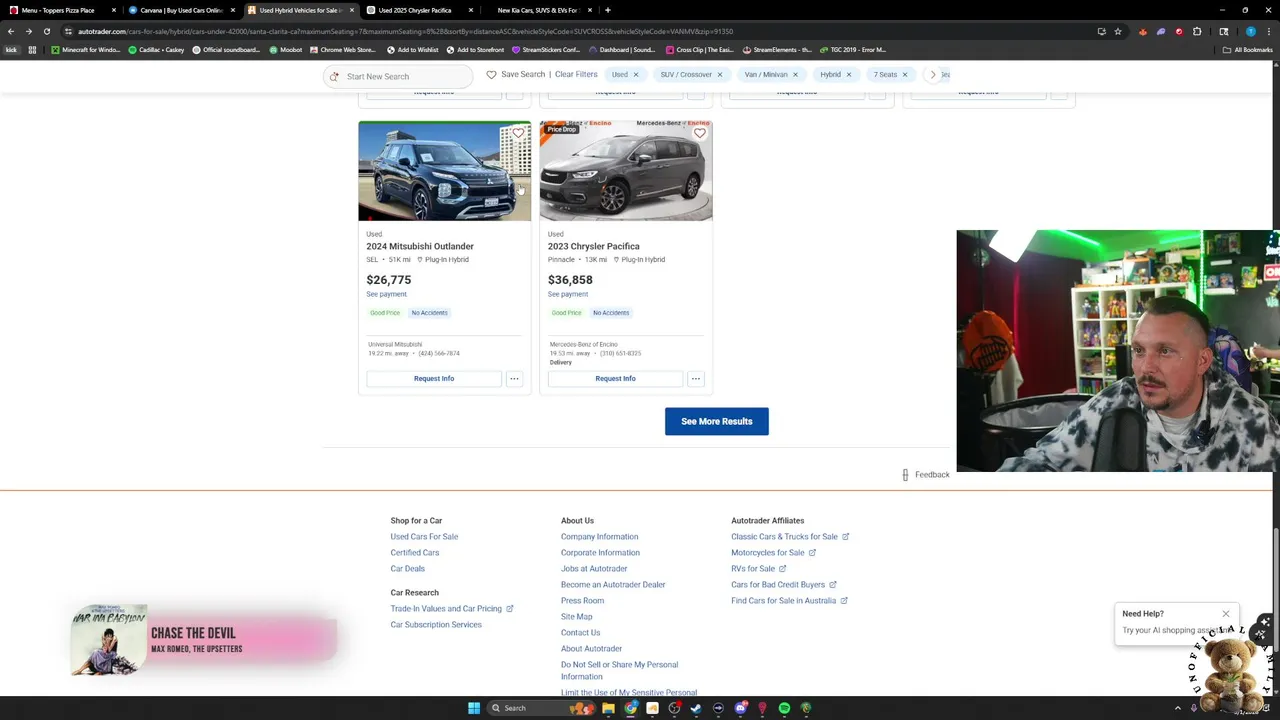Click See More Results button
This screenshot has width=1280, height=720.
point(717,421)
